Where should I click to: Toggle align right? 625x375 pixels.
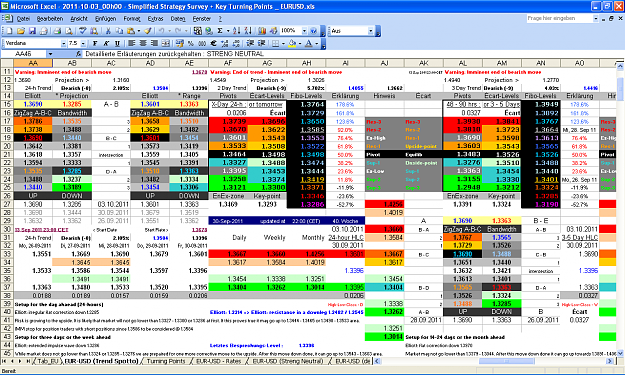pos(154,43)
